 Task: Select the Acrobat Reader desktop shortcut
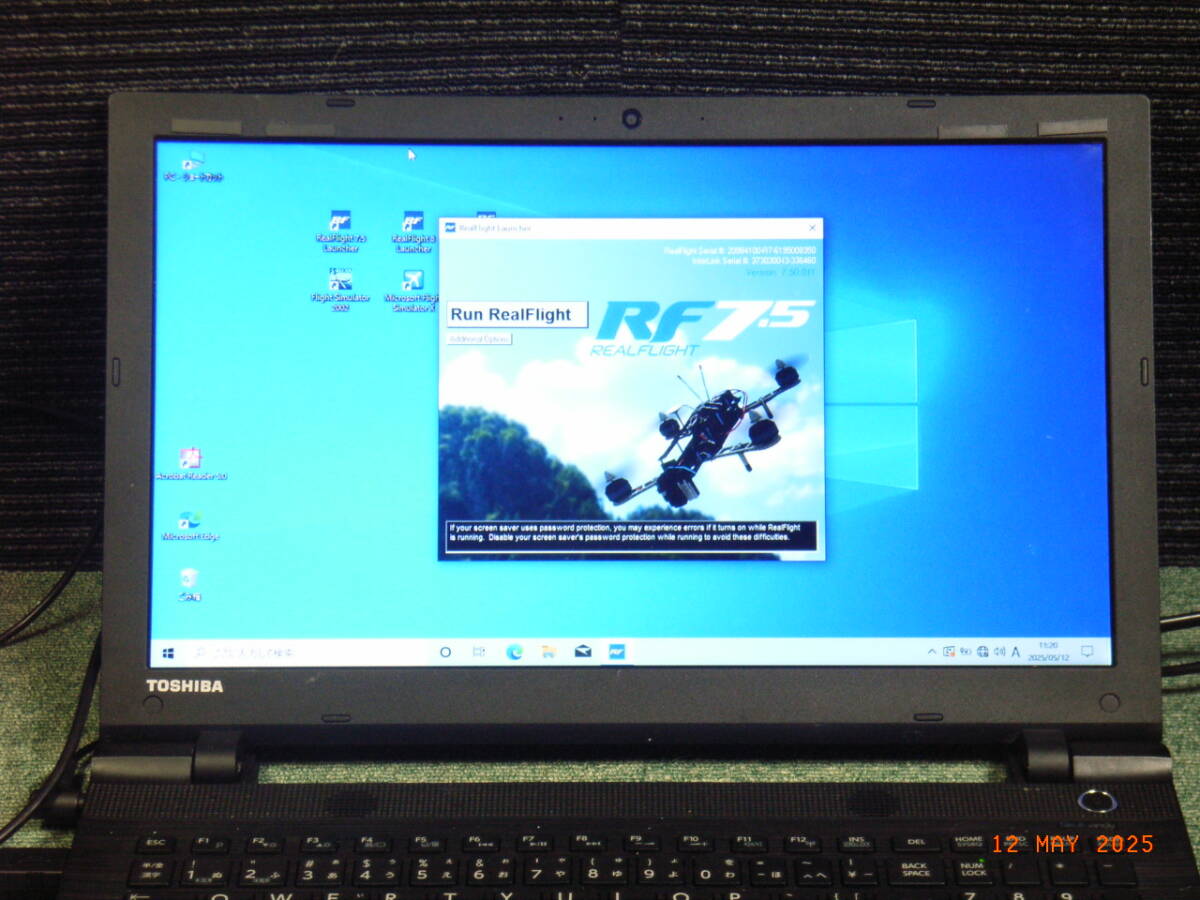coord(190,464)
